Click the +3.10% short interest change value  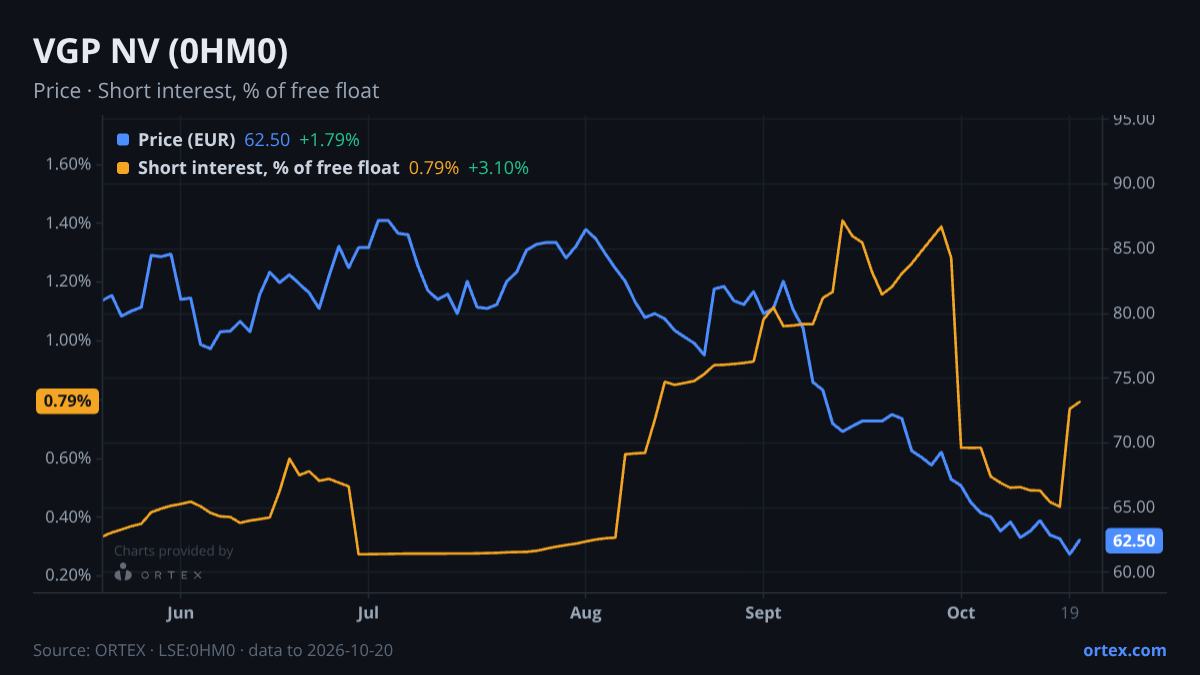498,168
